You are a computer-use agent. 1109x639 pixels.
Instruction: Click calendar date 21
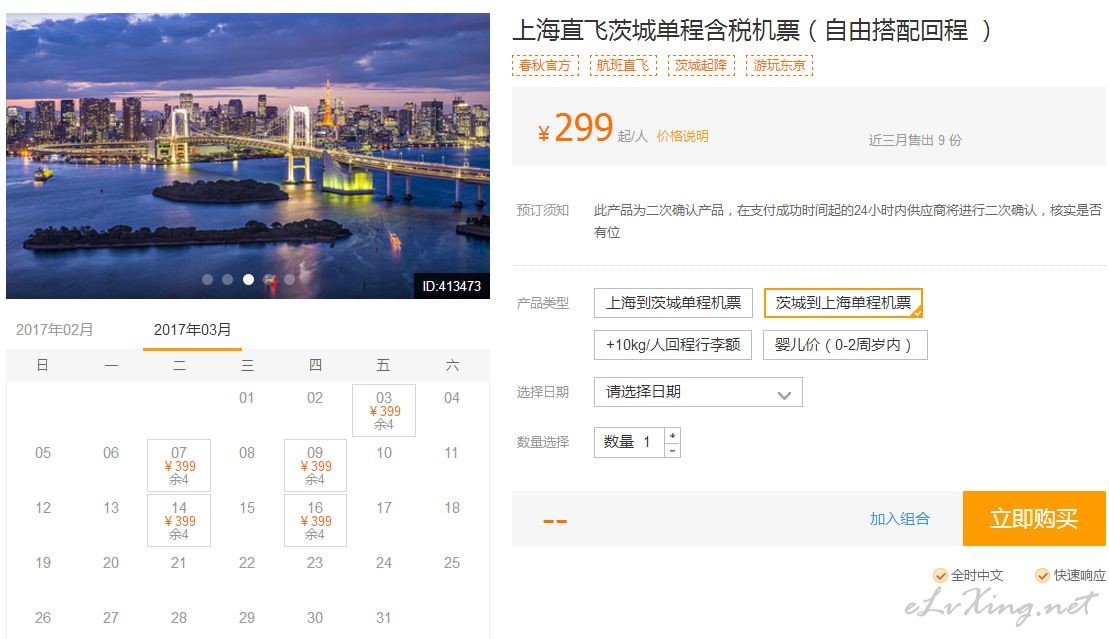coord(178,563)
